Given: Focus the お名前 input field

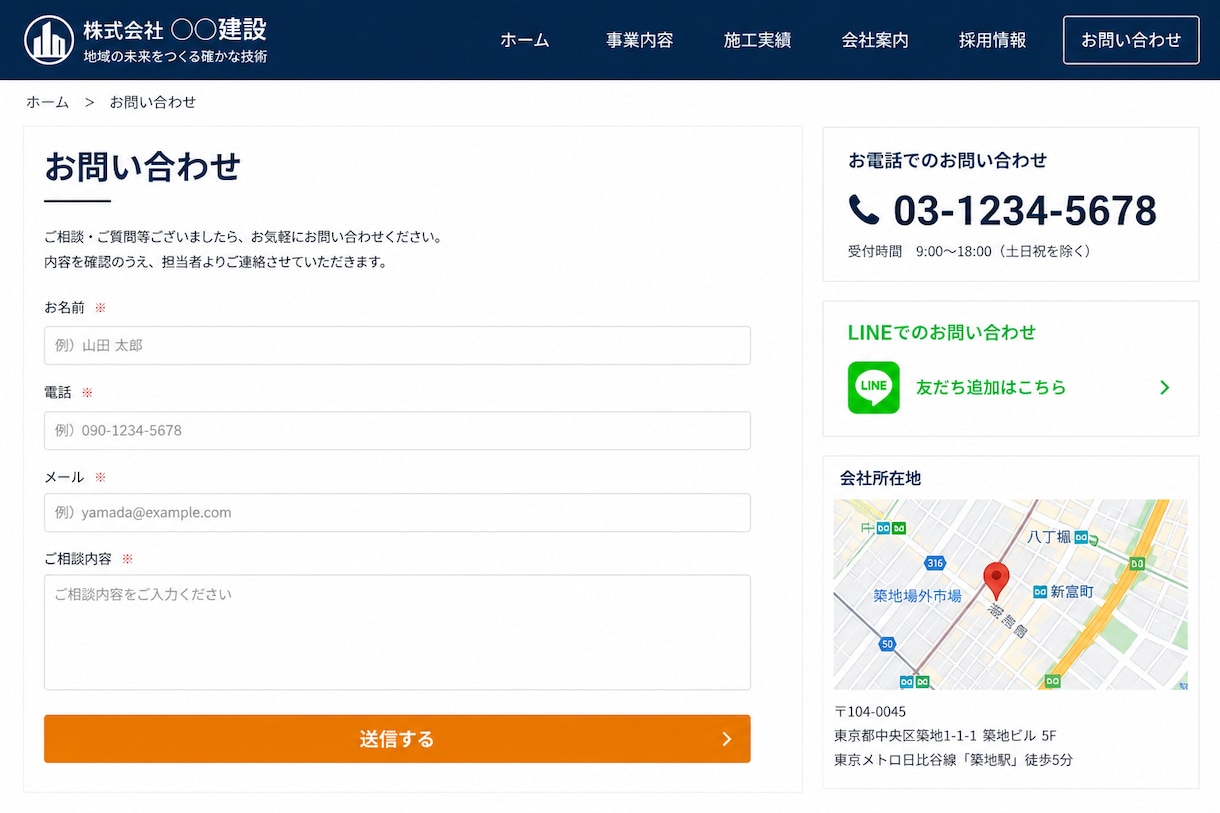Looking at the screenshot, I should pos(397,345).
